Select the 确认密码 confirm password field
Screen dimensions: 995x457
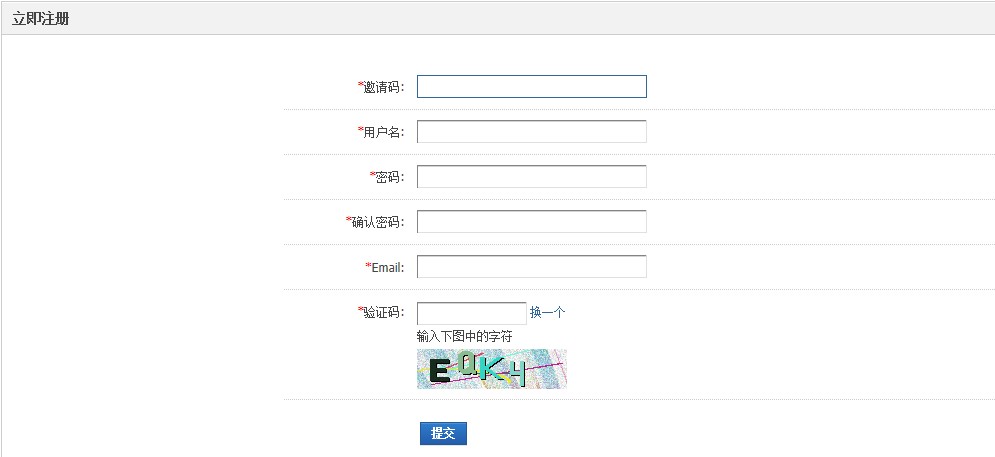click(x=531, y=222)
